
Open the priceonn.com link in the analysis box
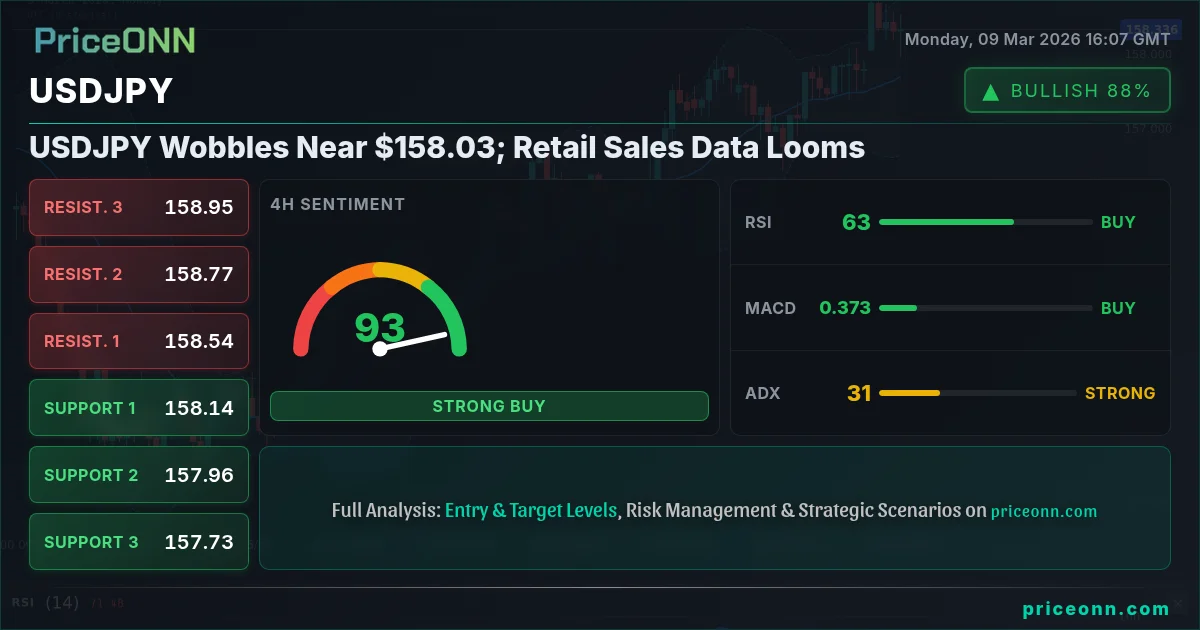[1044, 511]
